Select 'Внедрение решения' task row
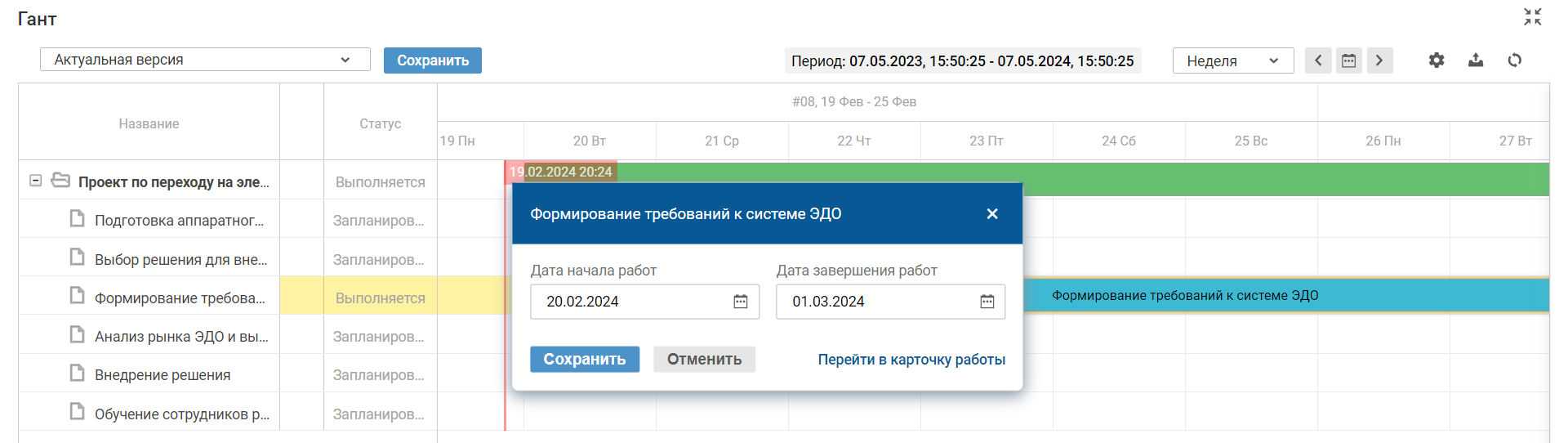 coord(163,375)
